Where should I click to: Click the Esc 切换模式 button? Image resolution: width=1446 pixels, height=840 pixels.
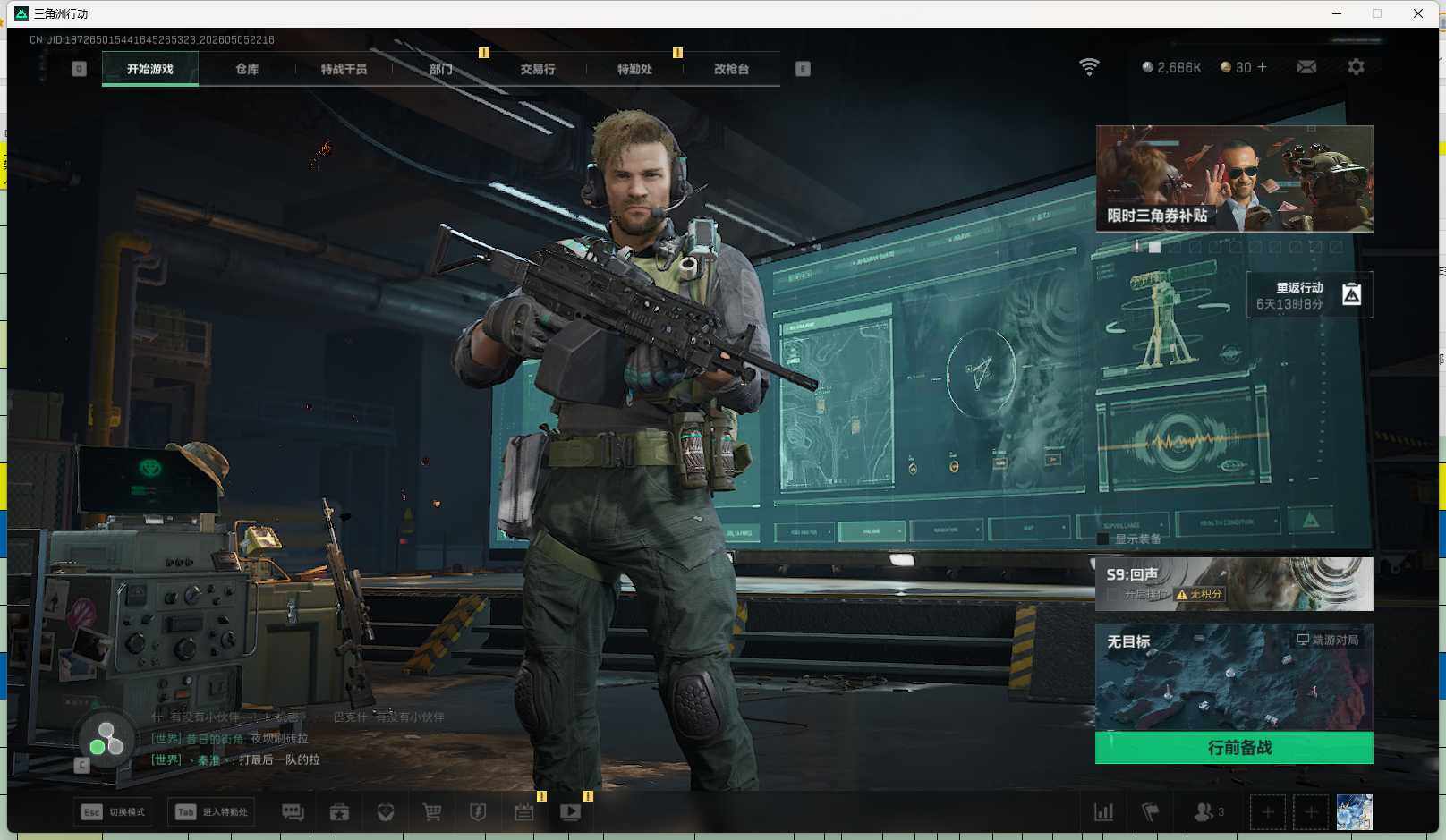click(x=114, y=811)
